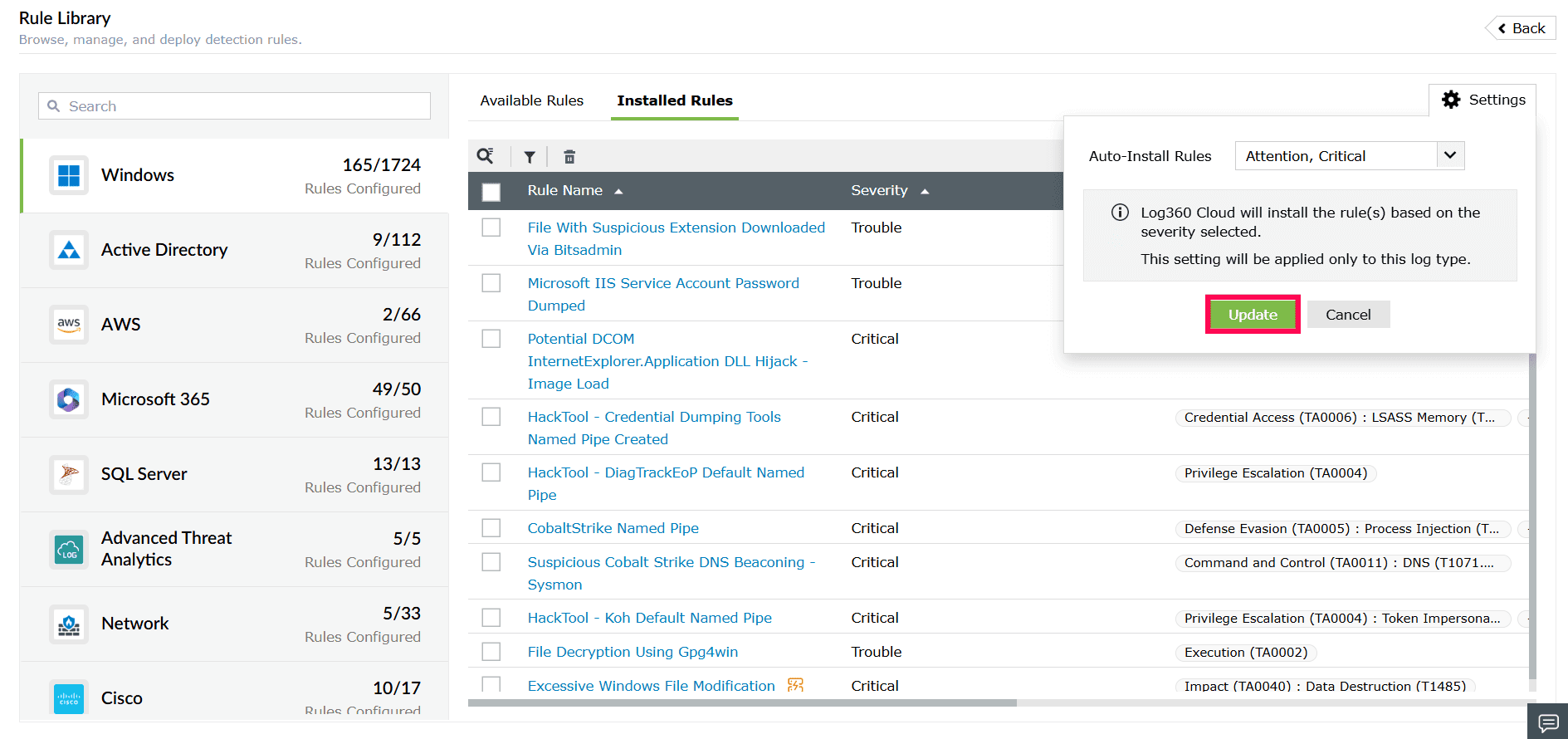Open CobaltStrike Named Pipe rule link
The height and width of the screenshot is (739, 1568).
(613, 528)
